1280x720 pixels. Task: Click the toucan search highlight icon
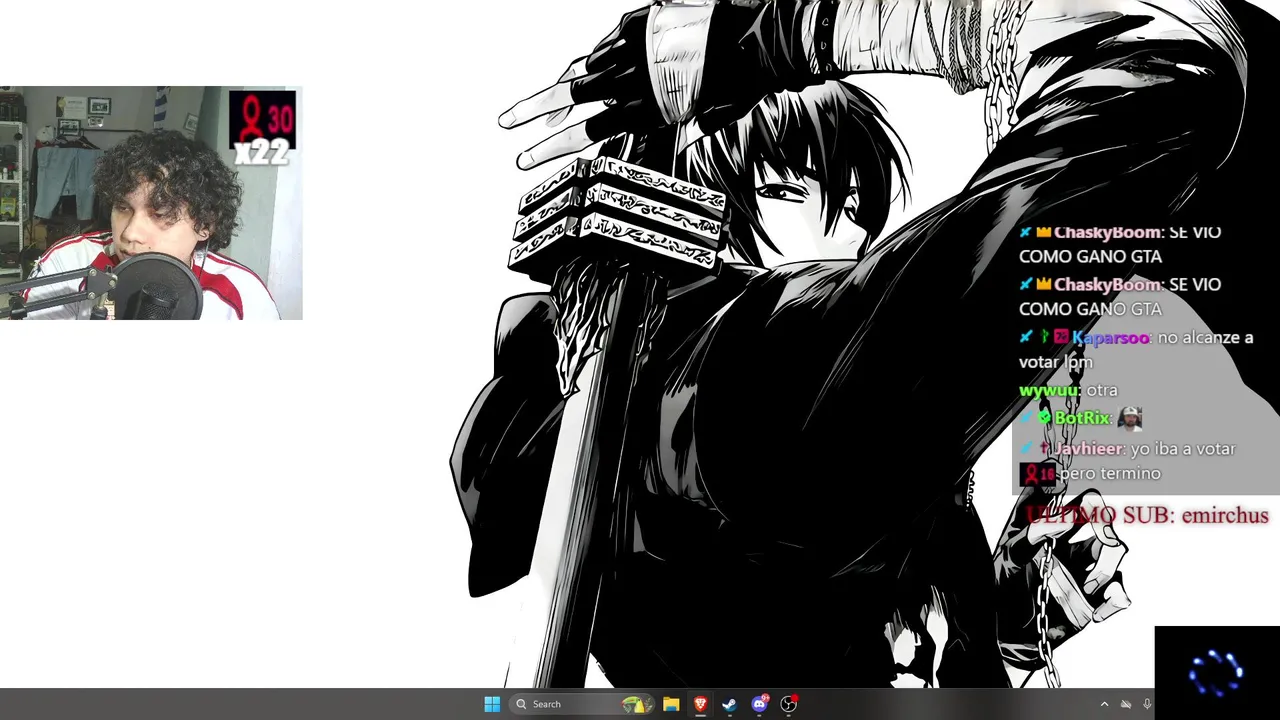point(636,704)
